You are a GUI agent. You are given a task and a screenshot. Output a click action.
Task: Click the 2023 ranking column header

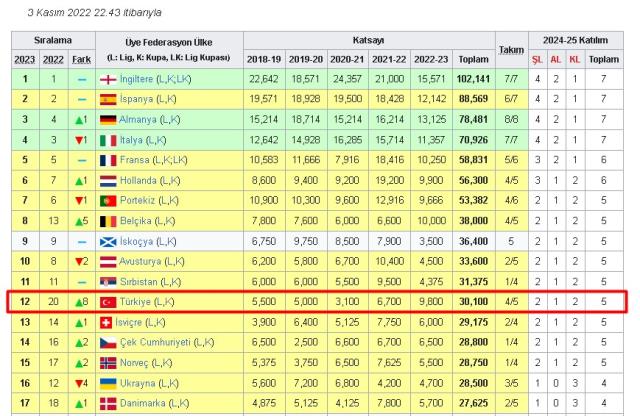[25, 60]
